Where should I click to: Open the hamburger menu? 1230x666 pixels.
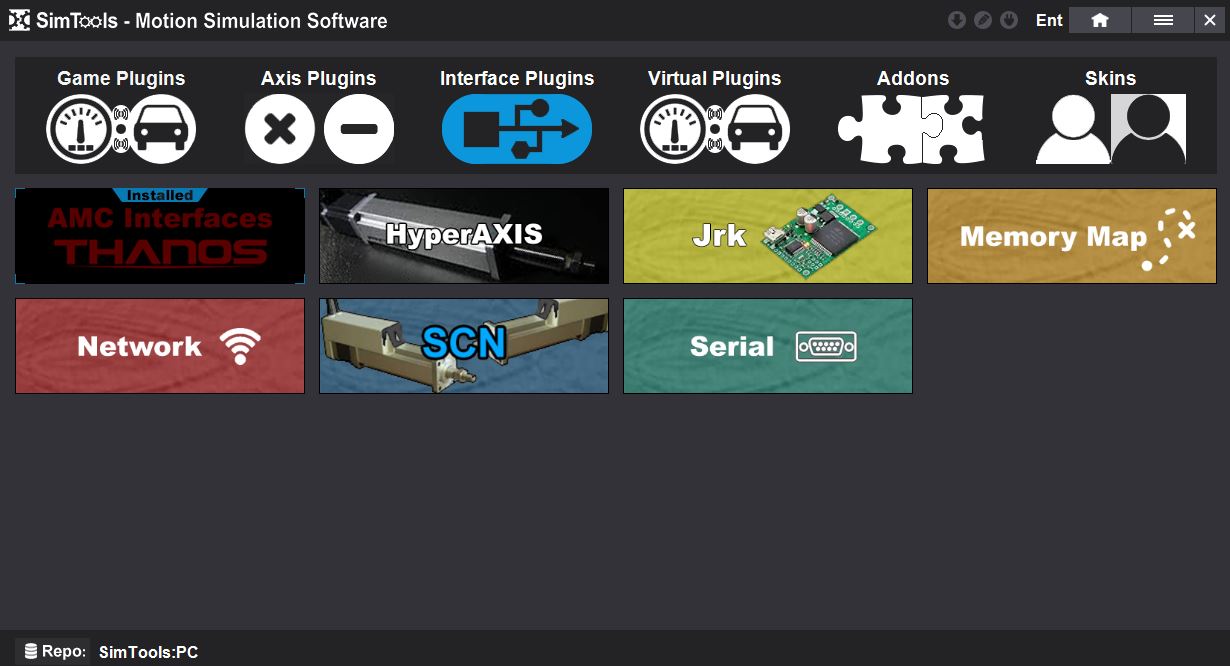coord(1163,20)
